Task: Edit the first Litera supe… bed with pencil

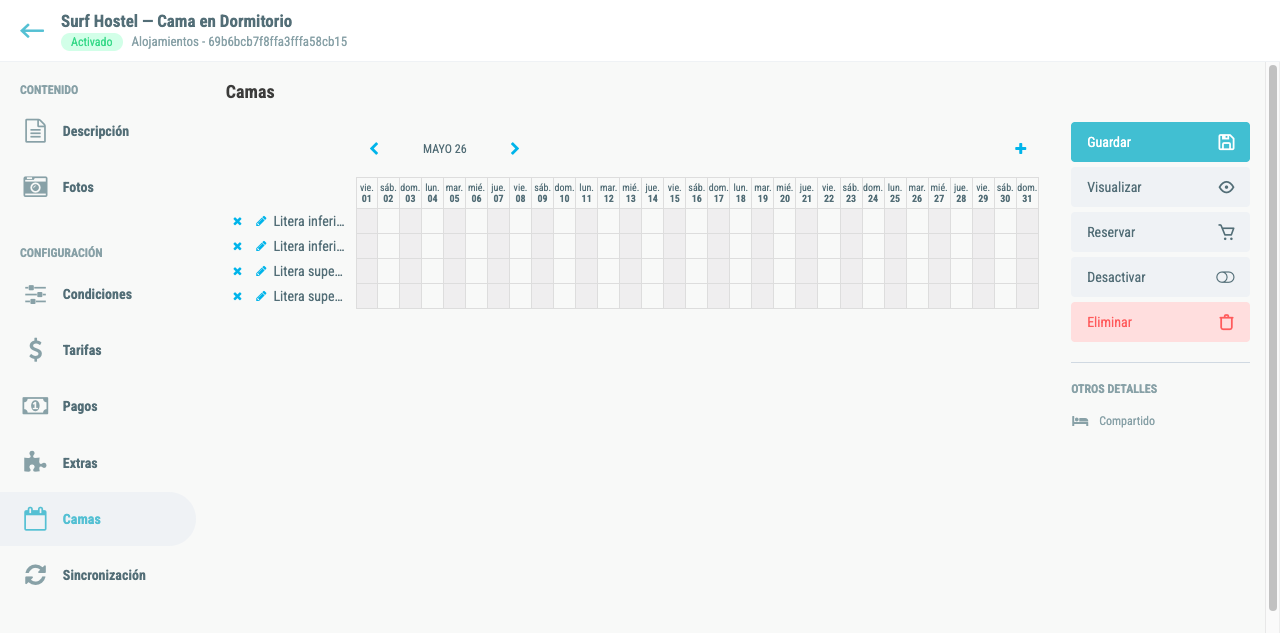Action: point(261,271)
